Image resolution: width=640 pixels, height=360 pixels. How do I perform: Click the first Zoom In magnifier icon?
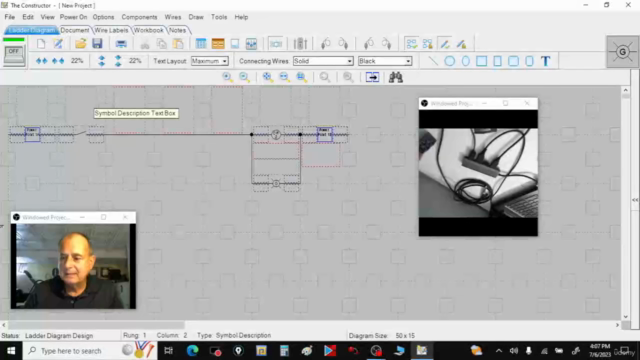[x=227, y=77]
